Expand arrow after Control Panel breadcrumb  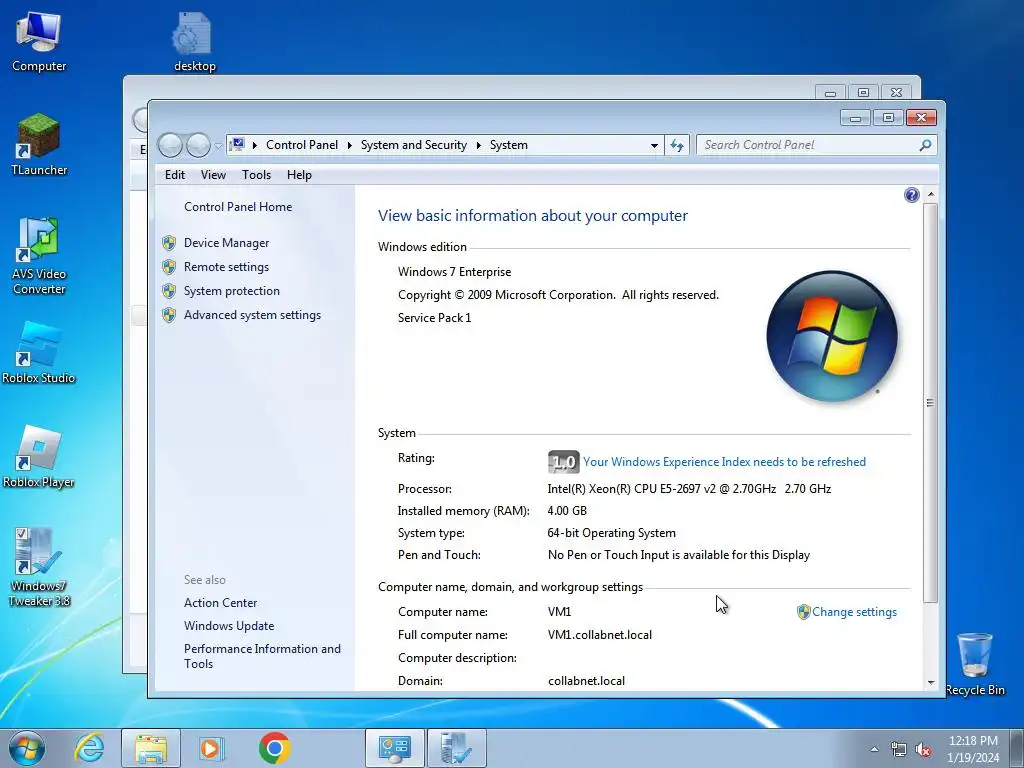pos(349,145)
